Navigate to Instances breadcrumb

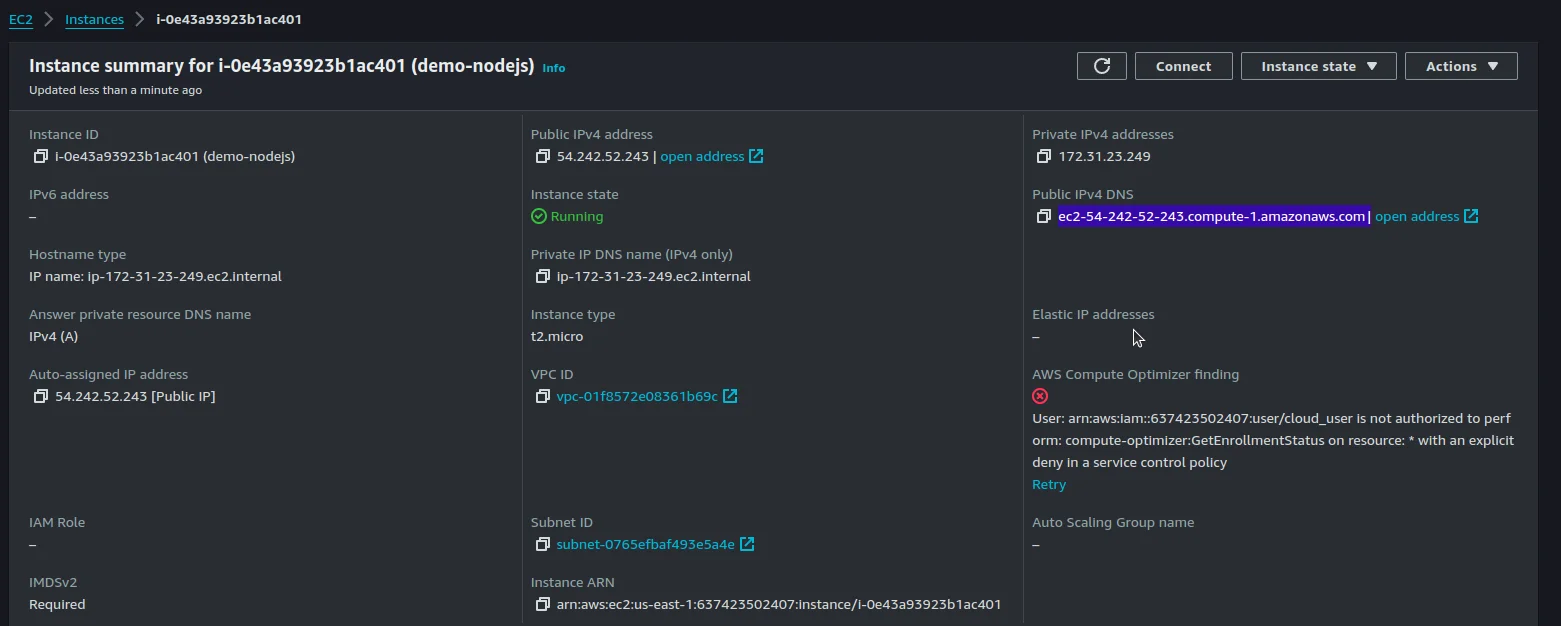[94, 19]
